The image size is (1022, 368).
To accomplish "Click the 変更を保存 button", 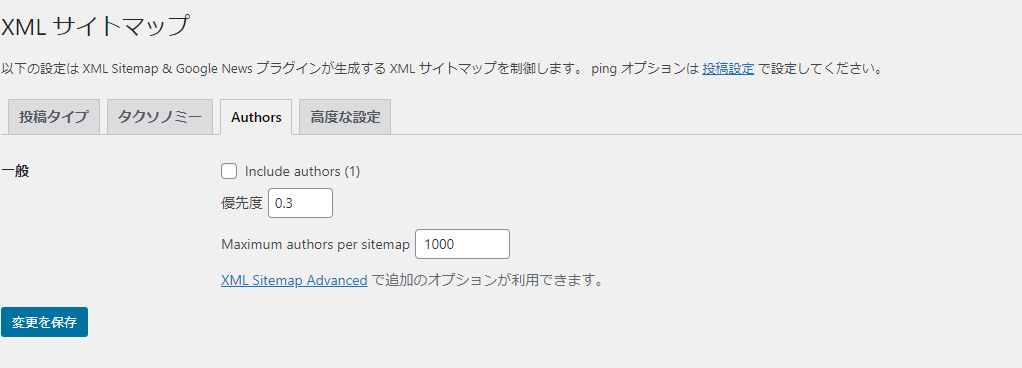I will point(44,322).
